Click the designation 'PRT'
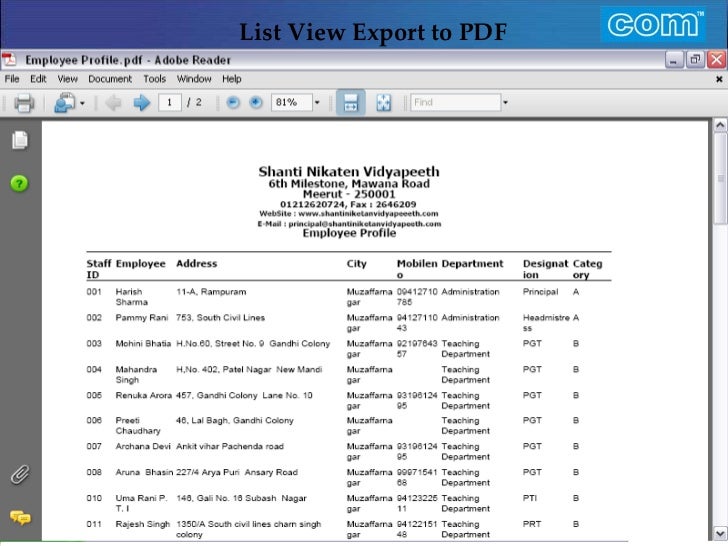728x546 pixels. (532, 524)
